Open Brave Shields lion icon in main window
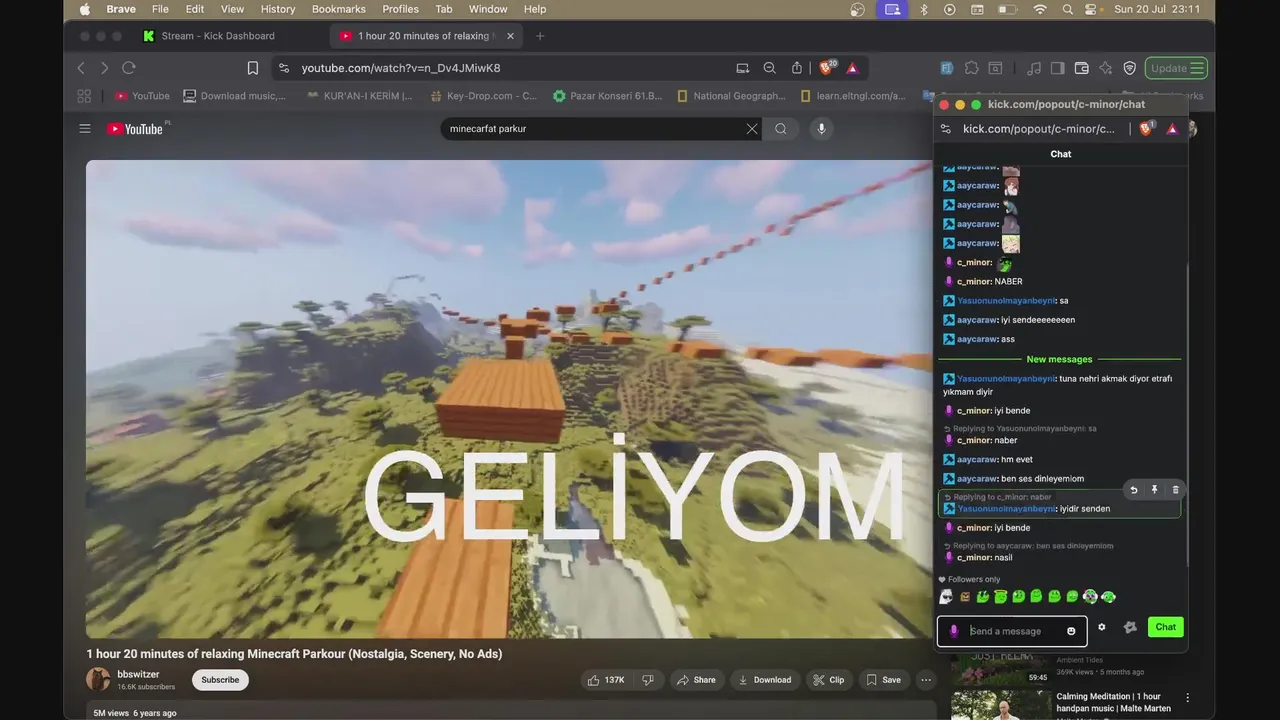Screen dimensions: 1280x720 (826, 68)
